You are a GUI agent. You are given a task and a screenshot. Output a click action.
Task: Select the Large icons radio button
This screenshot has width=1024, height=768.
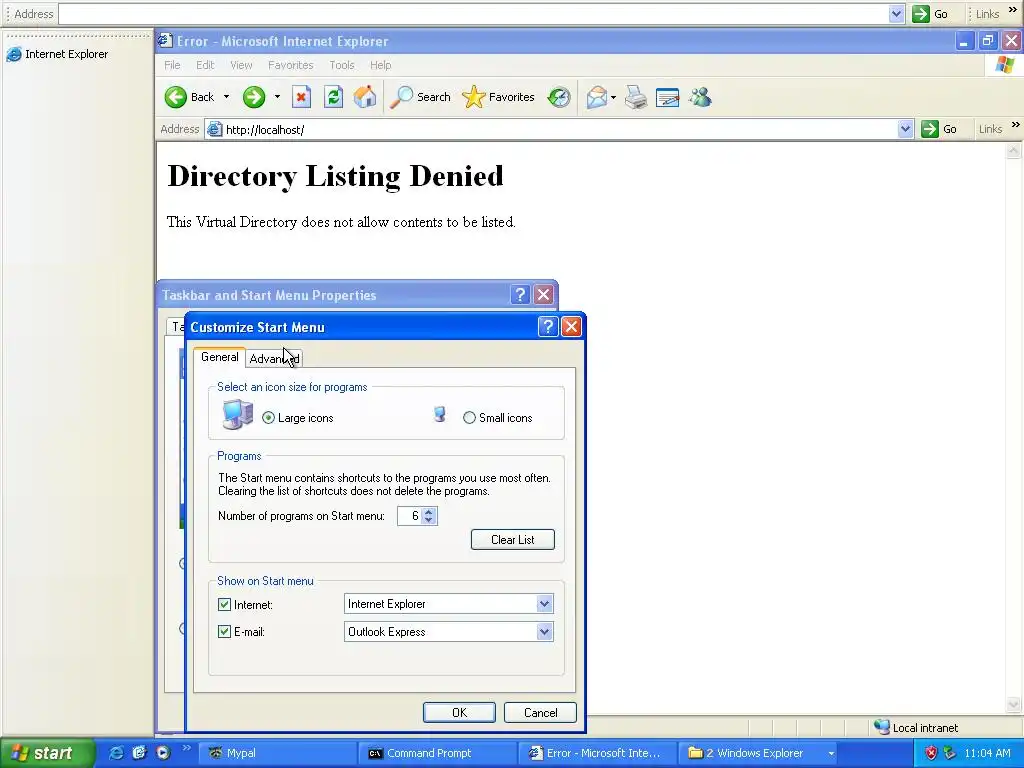tap(268, 418)
